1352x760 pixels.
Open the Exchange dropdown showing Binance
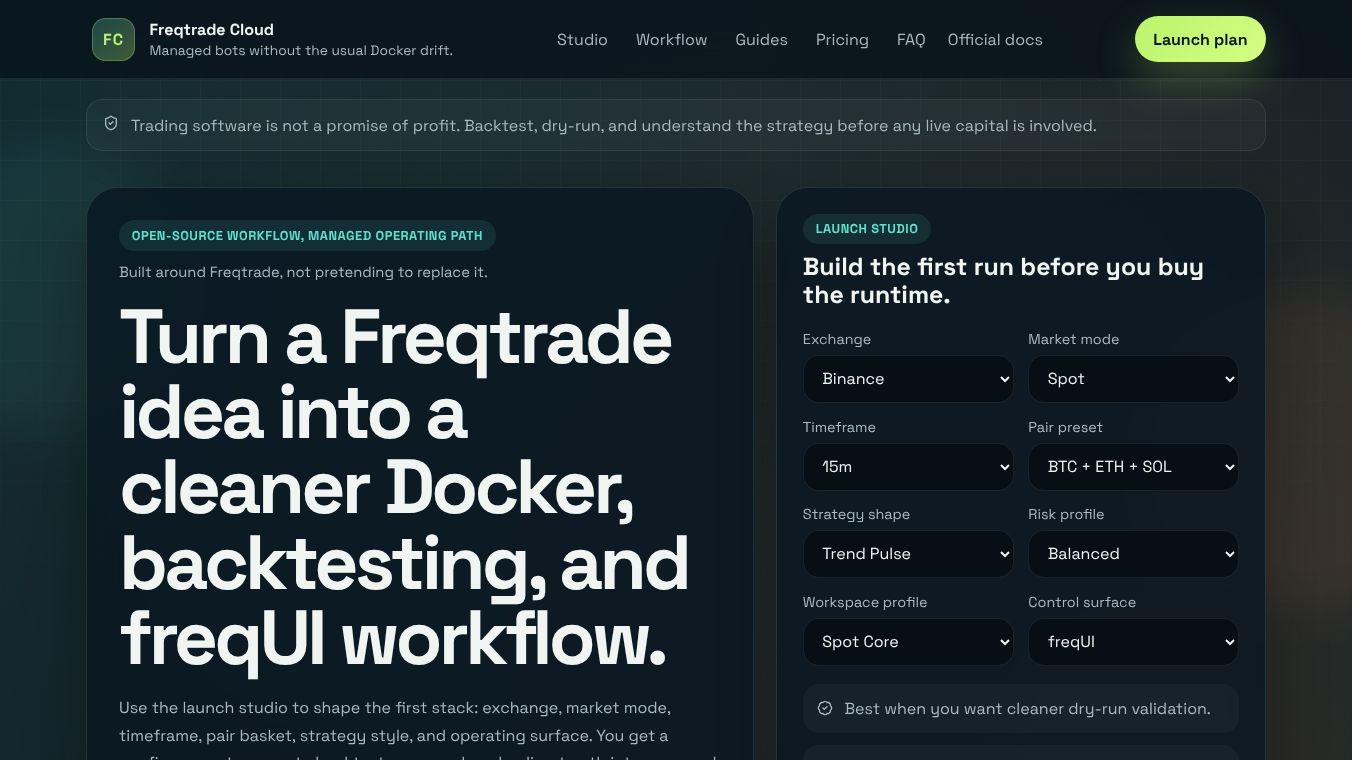click(908, 379)
